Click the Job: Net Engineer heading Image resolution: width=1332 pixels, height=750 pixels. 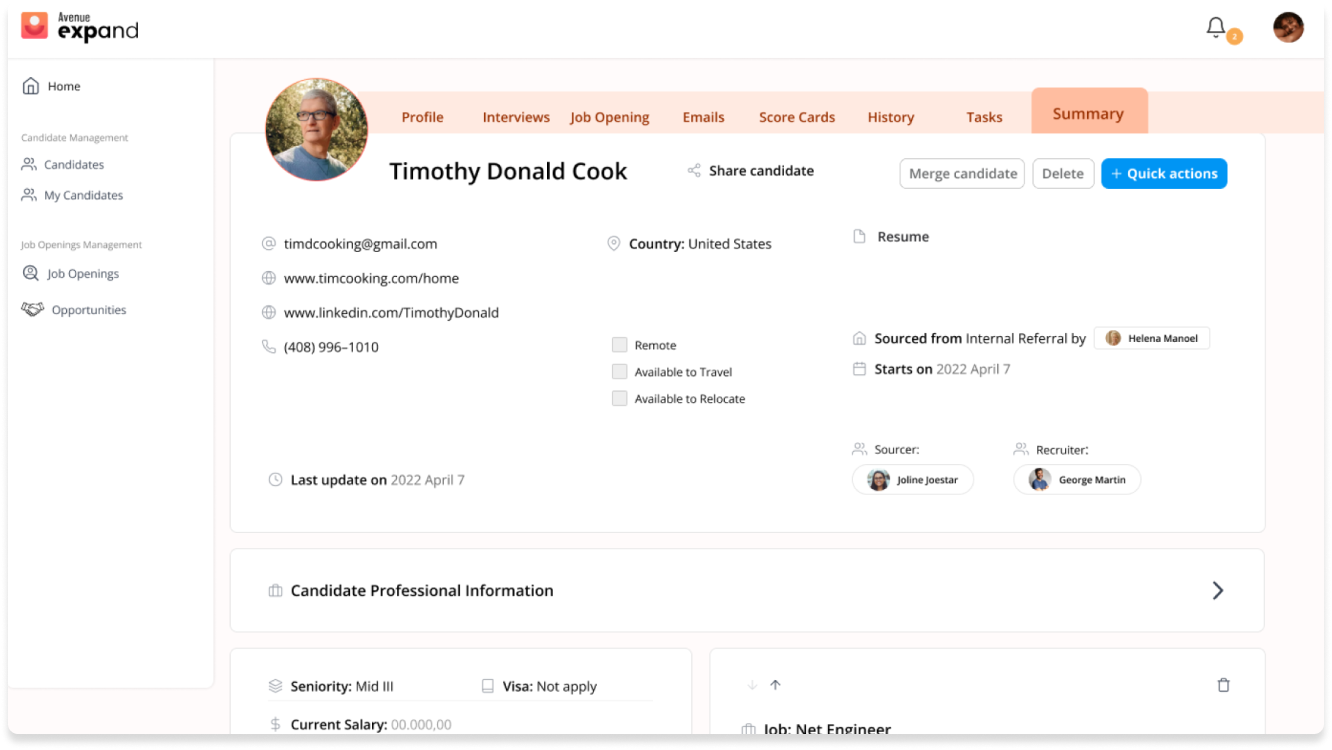pyautogui.click(x=827, y=729)
